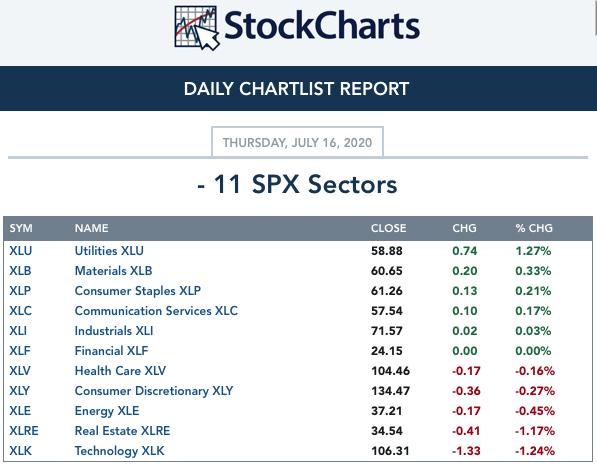Click the XLI symbol link

click(18, 331)
